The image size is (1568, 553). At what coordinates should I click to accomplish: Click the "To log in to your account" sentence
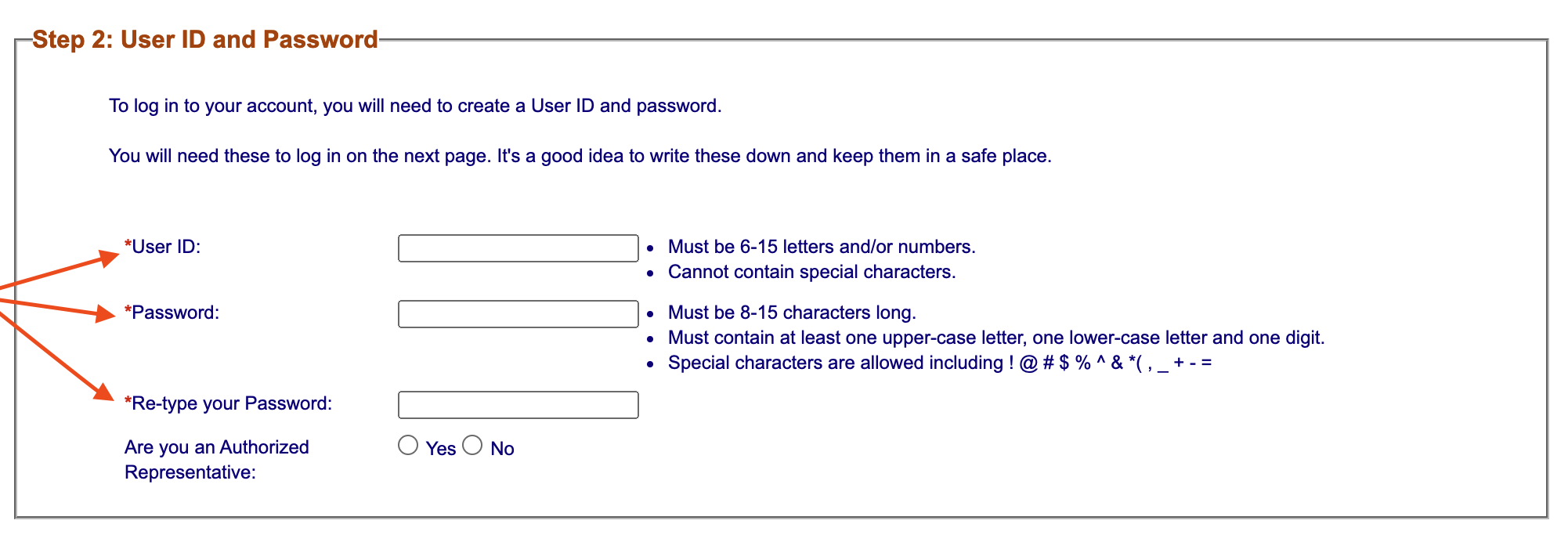tap(415, 106)
